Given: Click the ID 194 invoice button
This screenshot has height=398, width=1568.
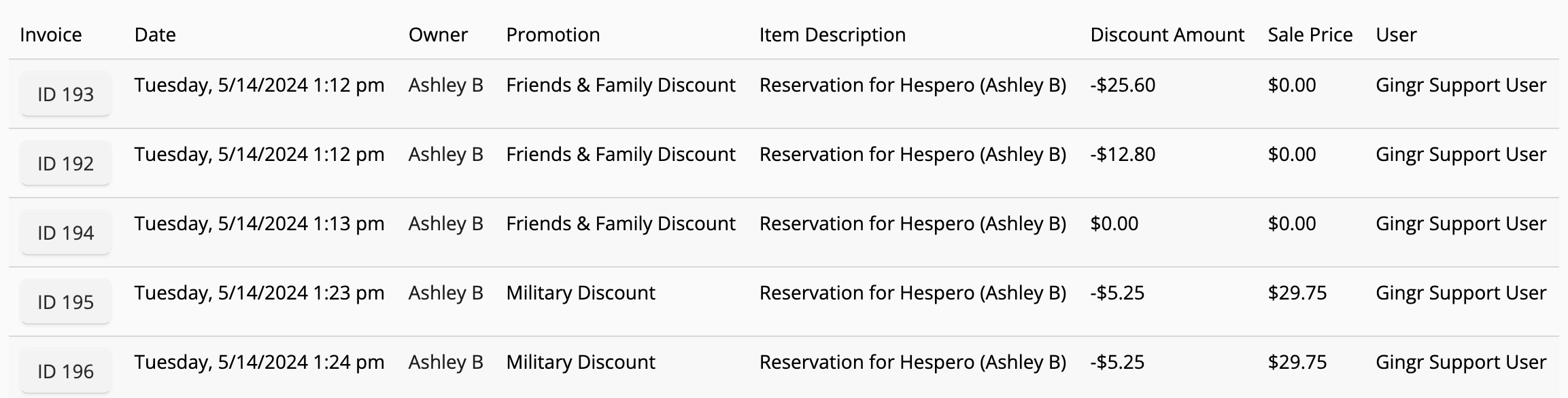Looking at the screenshot, I should point(65,232).
